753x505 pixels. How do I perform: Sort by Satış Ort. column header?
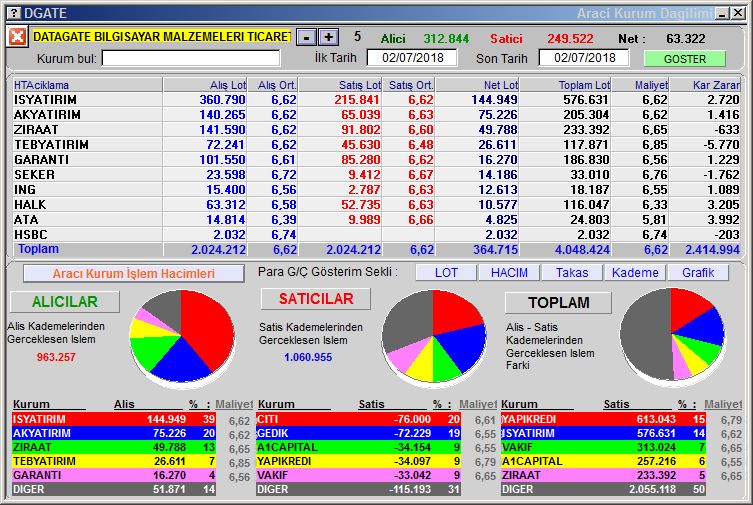click(409, 85)
